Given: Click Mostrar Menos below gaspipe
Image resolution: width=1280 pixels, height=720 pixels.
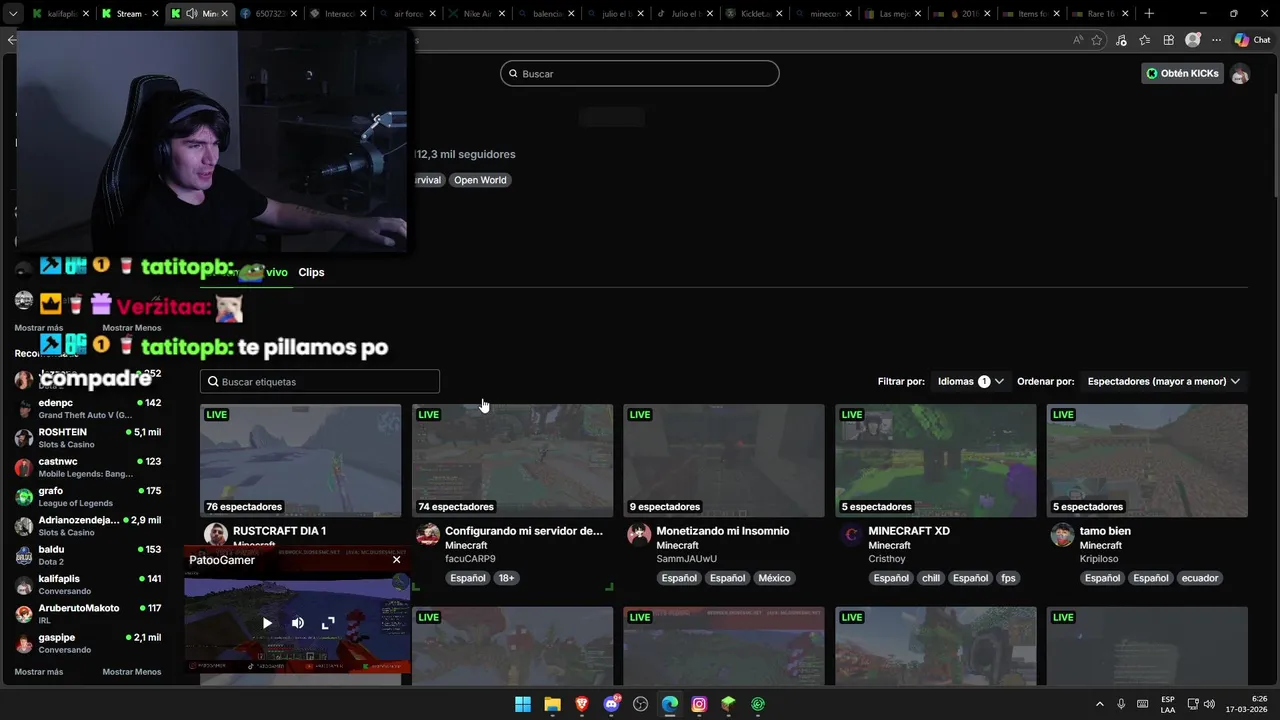Looking at the screenshot, I should [x=131, y=672].
